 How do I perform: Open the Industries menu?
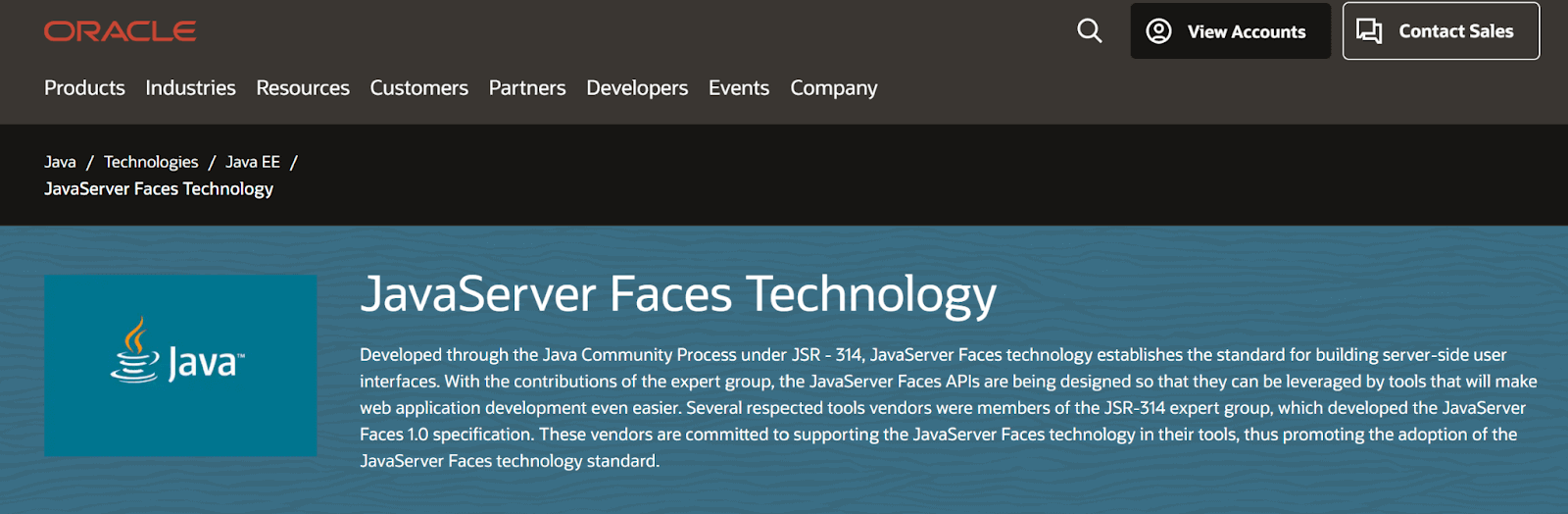point(190,88)
